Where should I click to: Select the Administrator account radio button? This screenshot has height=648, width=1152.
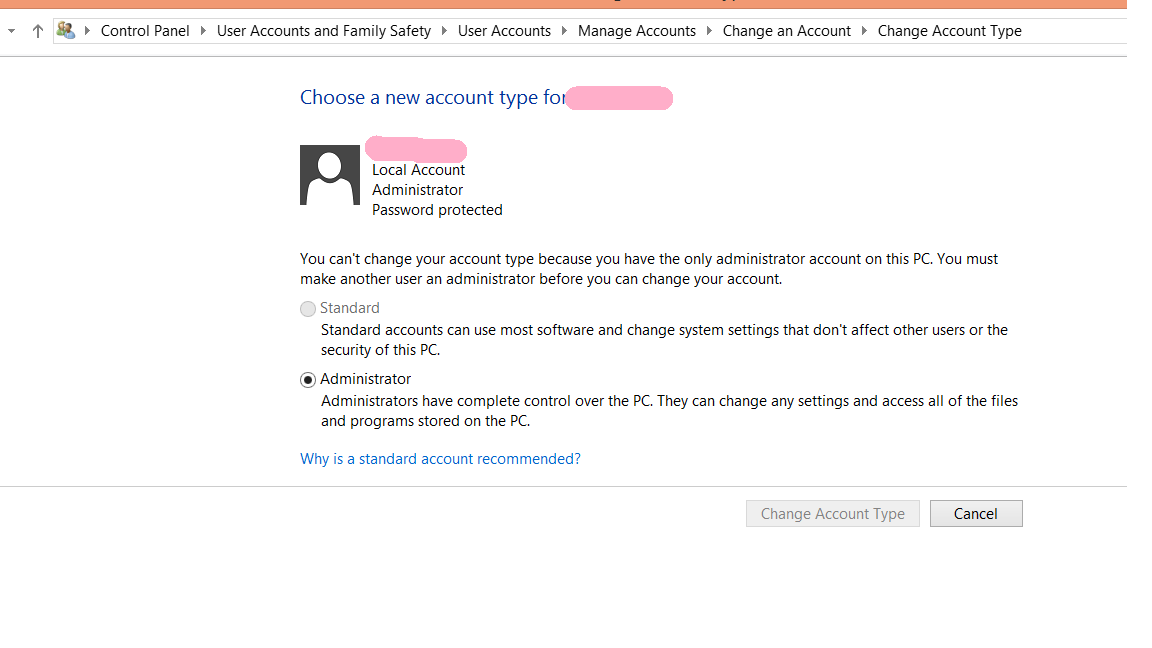308,380
